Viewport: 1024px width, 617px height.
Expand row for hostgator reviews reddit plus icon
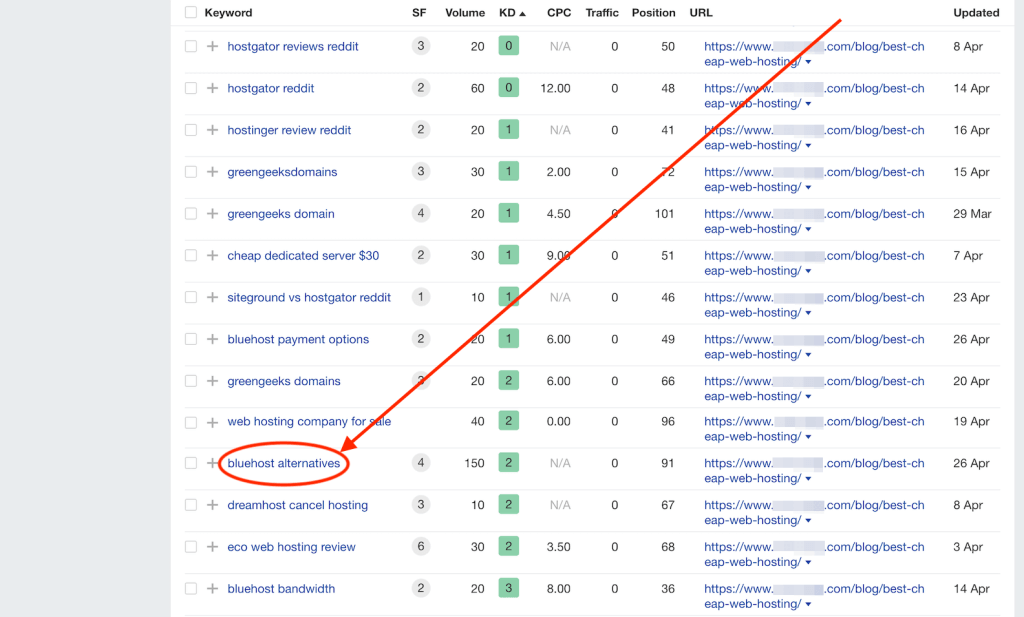(x=212, y=46)
